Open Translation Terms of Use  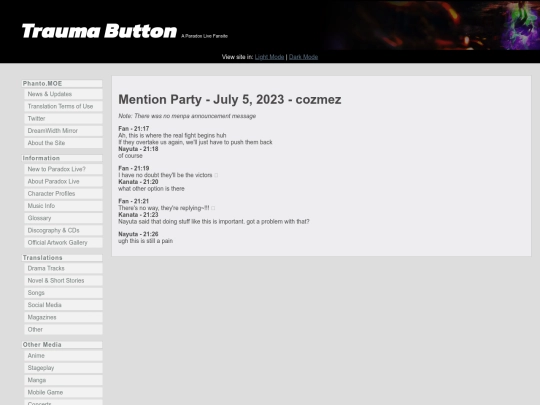[63, 106]
